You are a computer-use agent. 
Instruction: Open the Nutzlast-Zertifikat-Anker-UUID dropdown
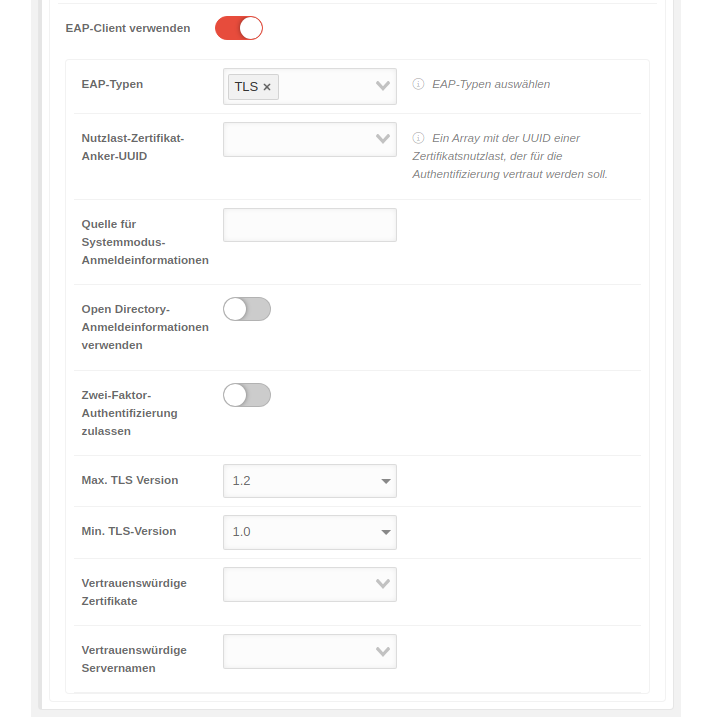(309, 139)
